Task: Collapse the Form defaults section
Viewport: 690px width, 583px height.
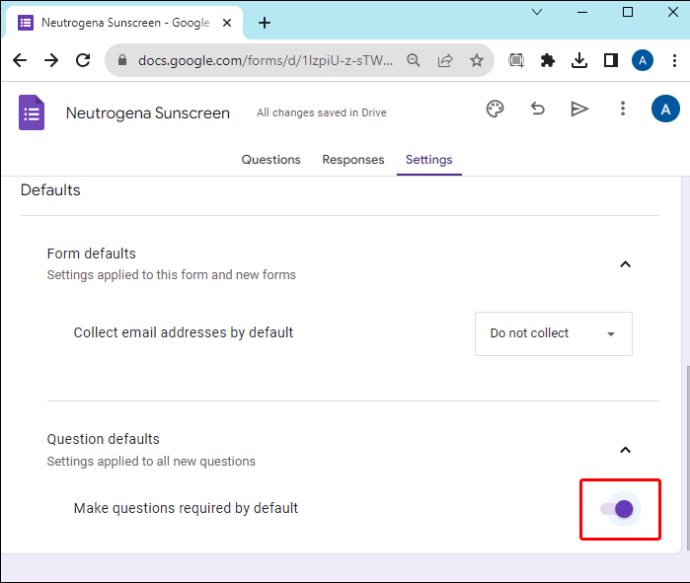Action: (625, 264)
